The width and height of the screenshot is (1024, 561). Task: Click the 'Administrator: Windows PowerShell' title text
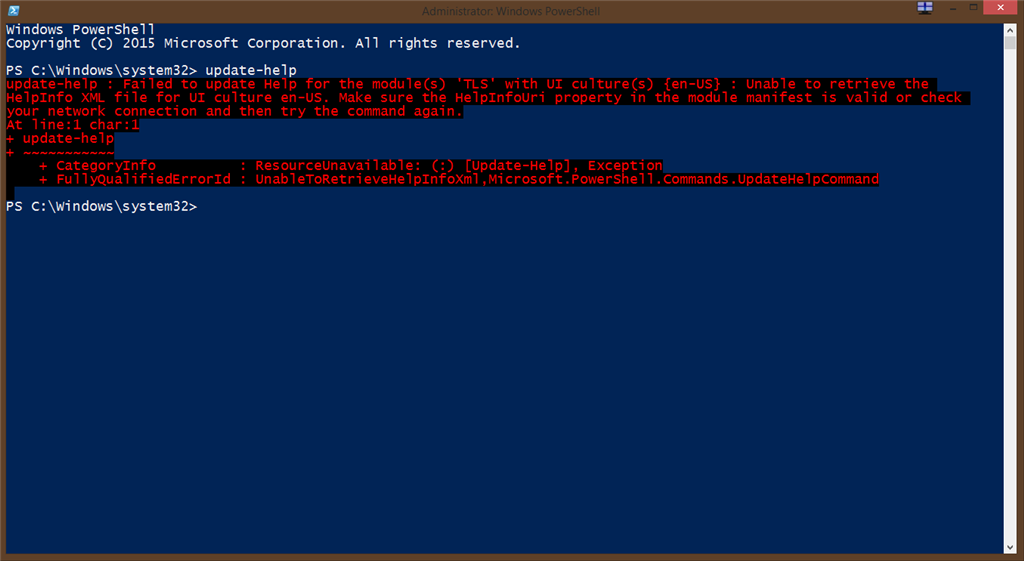coord(511,11)
